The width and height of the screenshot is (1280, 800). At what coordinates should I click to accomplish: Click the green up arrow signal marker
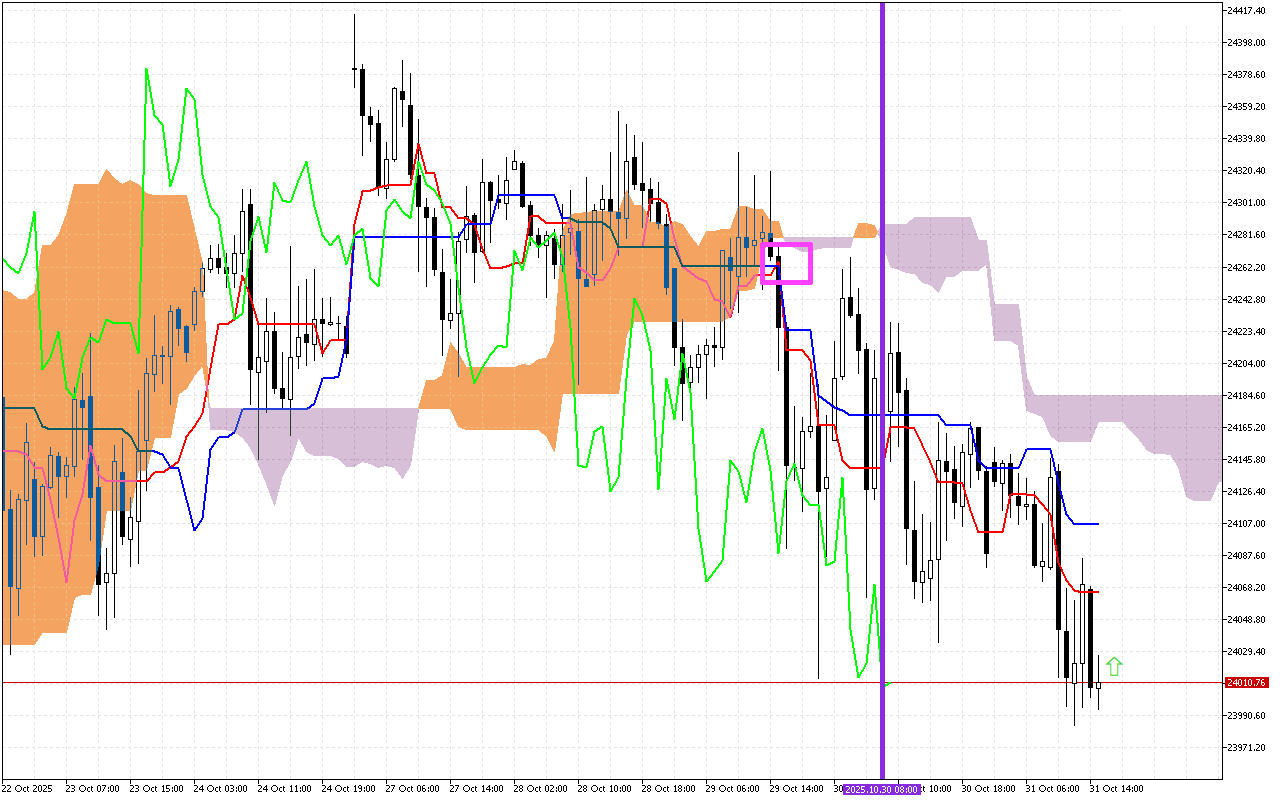coord(1114,666)
